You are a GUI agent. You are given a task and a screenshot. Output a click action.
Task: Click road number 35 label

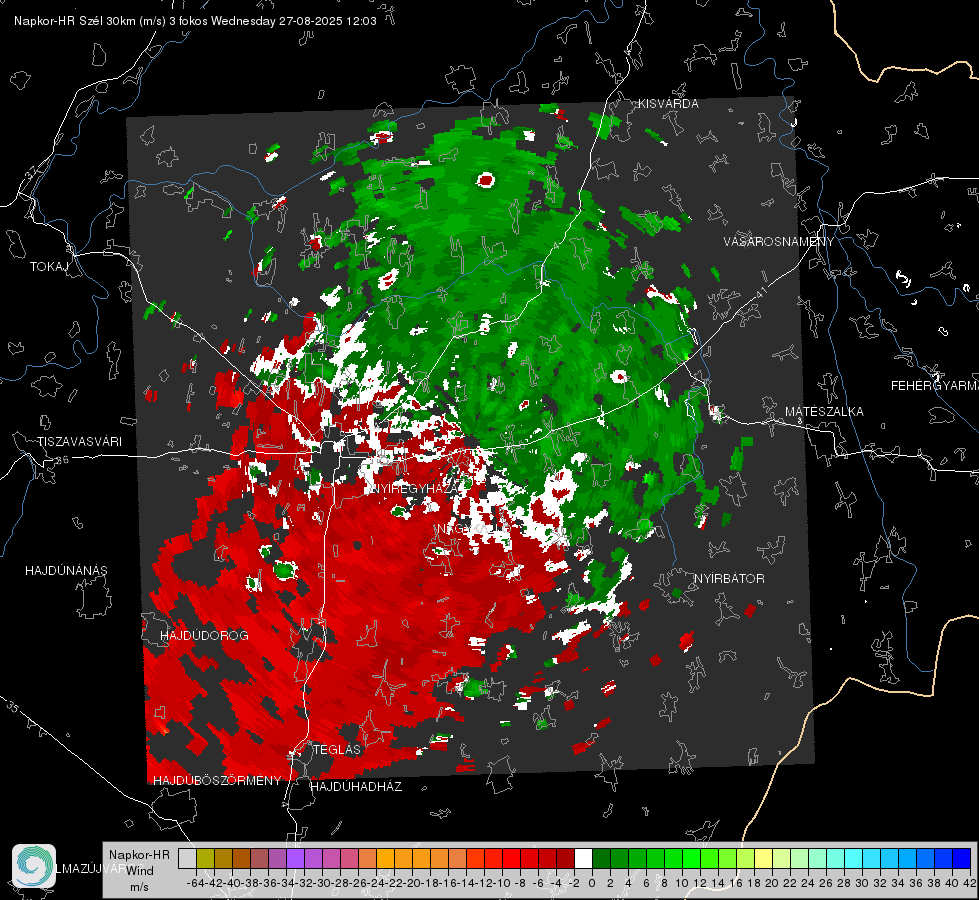(12, 706)
